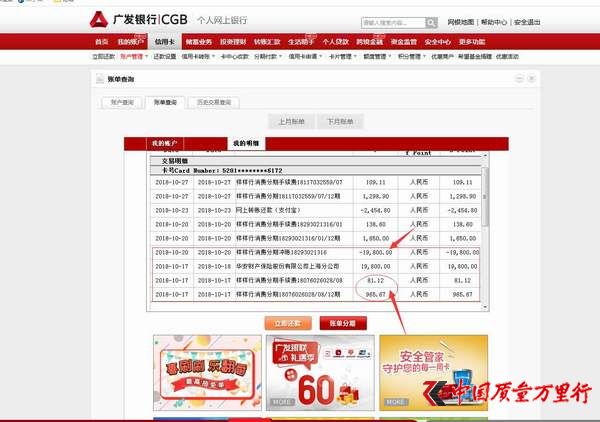Switch to the 账户查询 tab
This screenshot has height=422, width=600.
coord(122,103)
